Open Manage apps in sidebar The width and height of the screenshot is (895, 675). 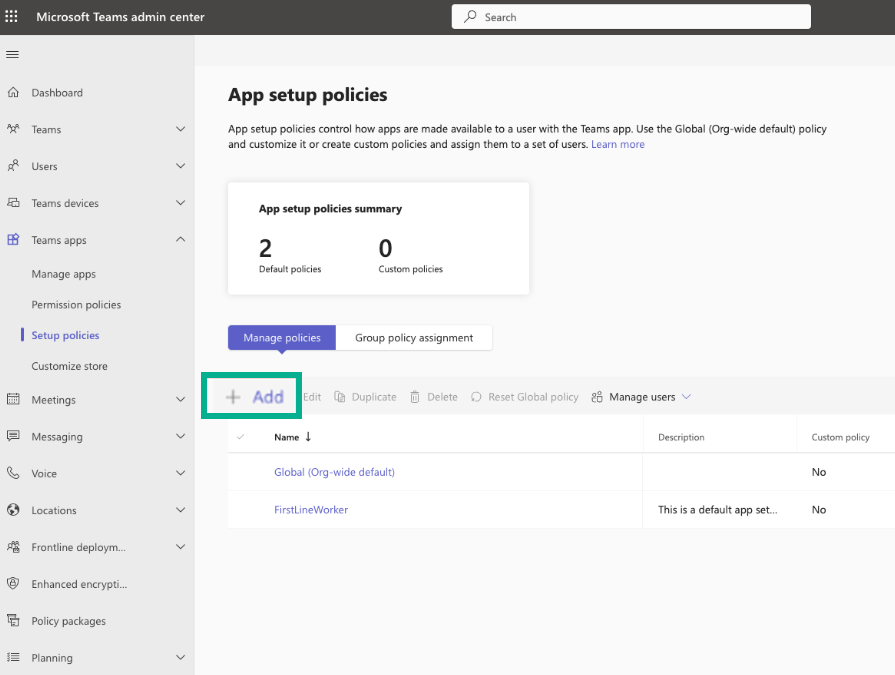coord(63,274)
